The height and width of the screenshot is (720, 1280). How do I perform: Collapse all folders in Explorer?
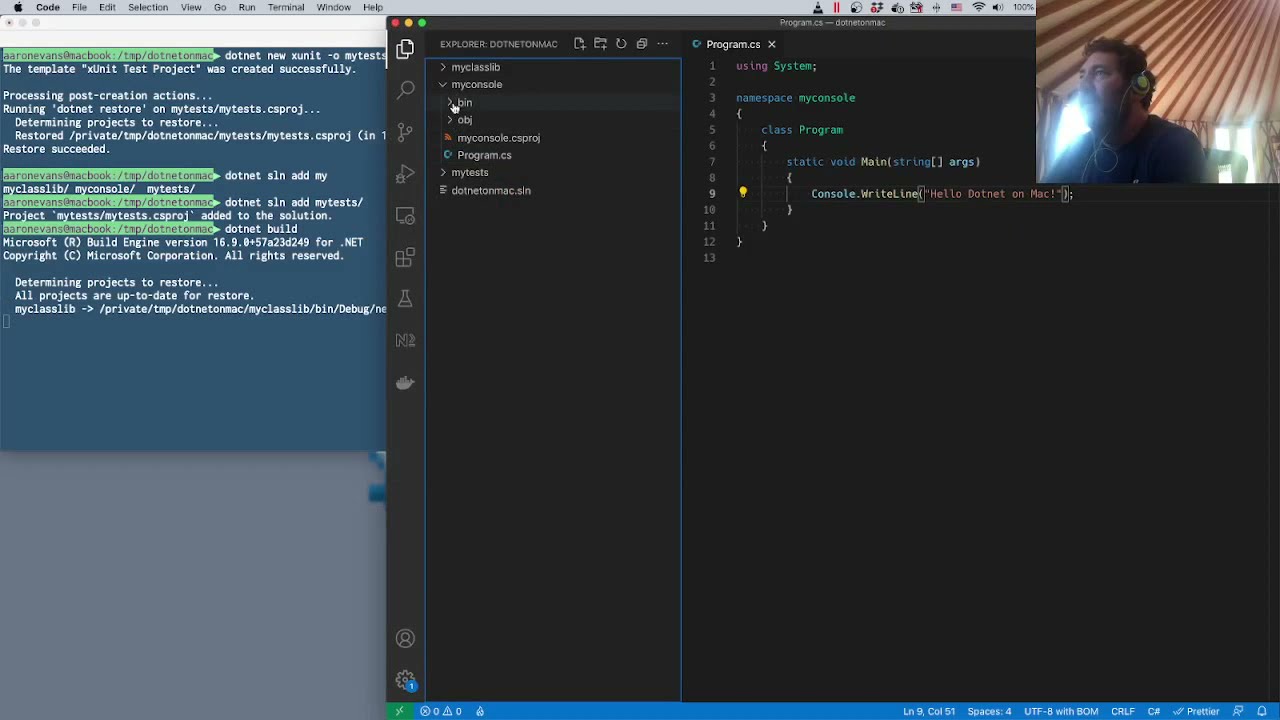[642, 44]
